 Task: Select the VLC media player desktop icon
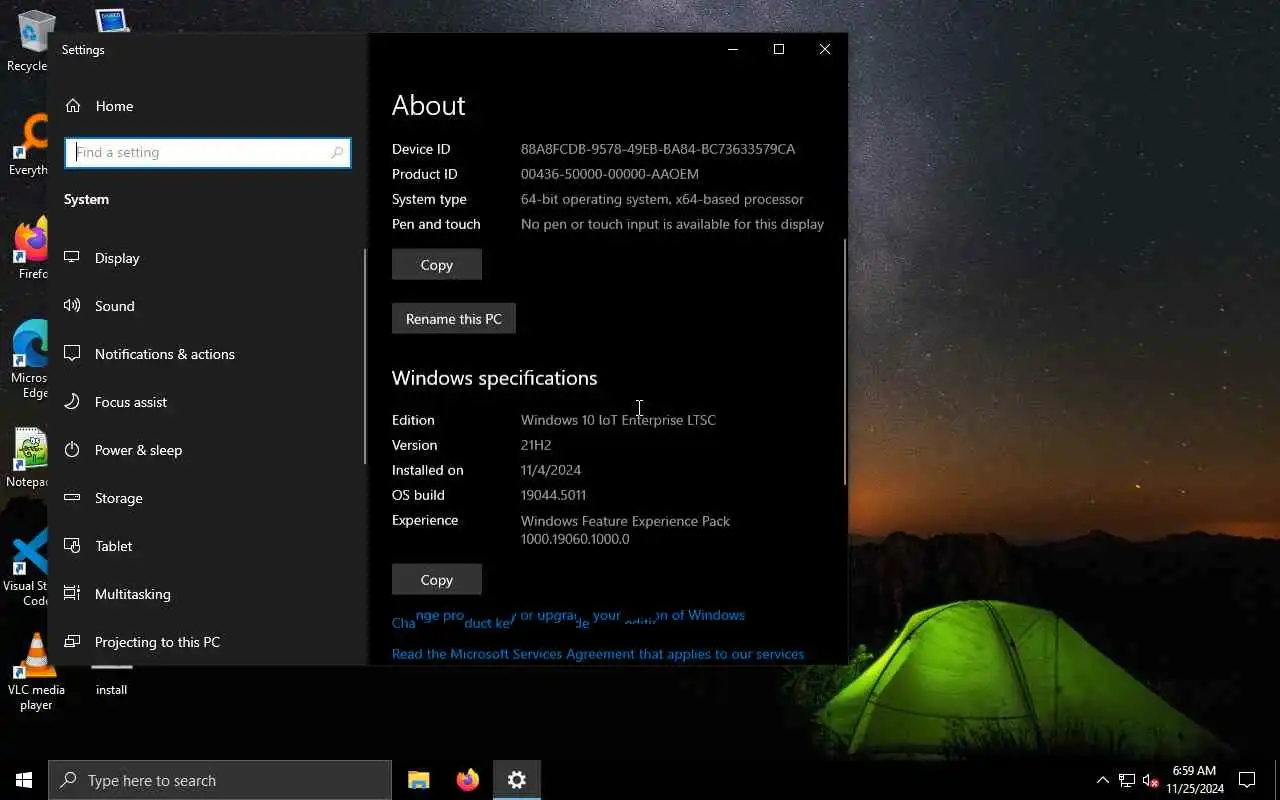36,672
